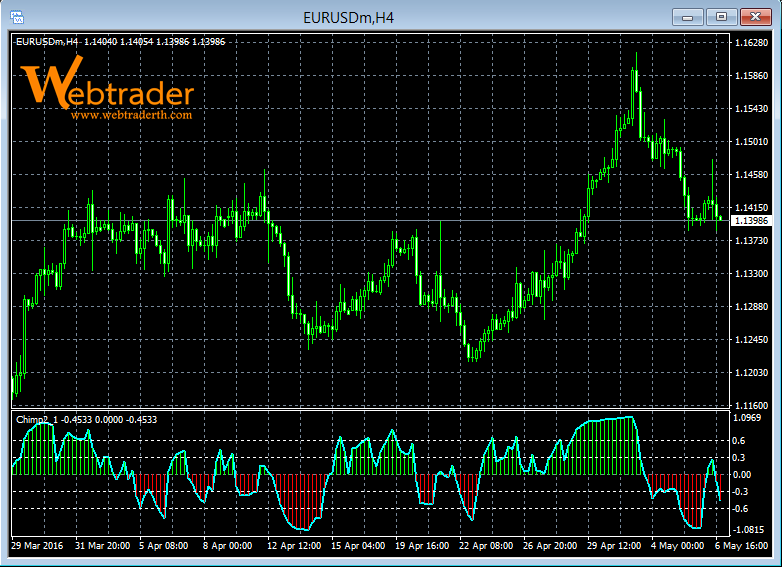Minimize the EURUSDm,H4 chart window
The height and width of the screenshot is (567, 782).
click(688, 17)
